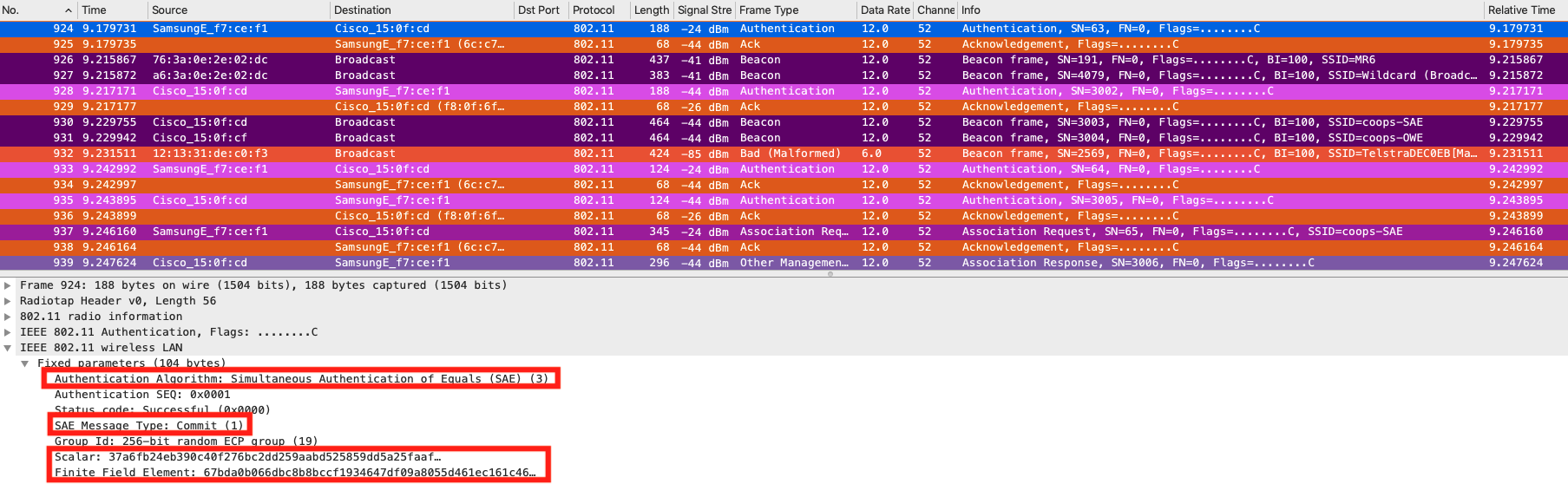
Task: Select packet 939 Association Response row
Action: 781,263
